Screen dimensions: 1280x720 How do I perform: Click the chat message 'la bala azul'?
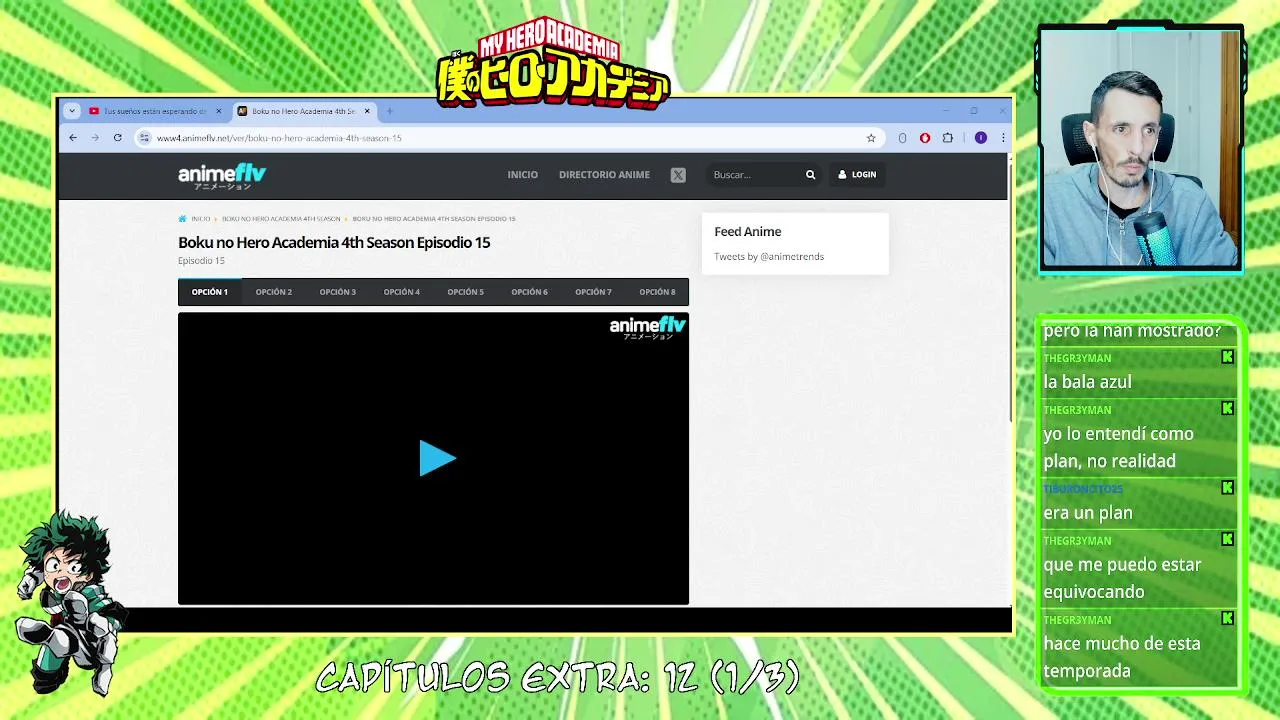[1088, 382]
